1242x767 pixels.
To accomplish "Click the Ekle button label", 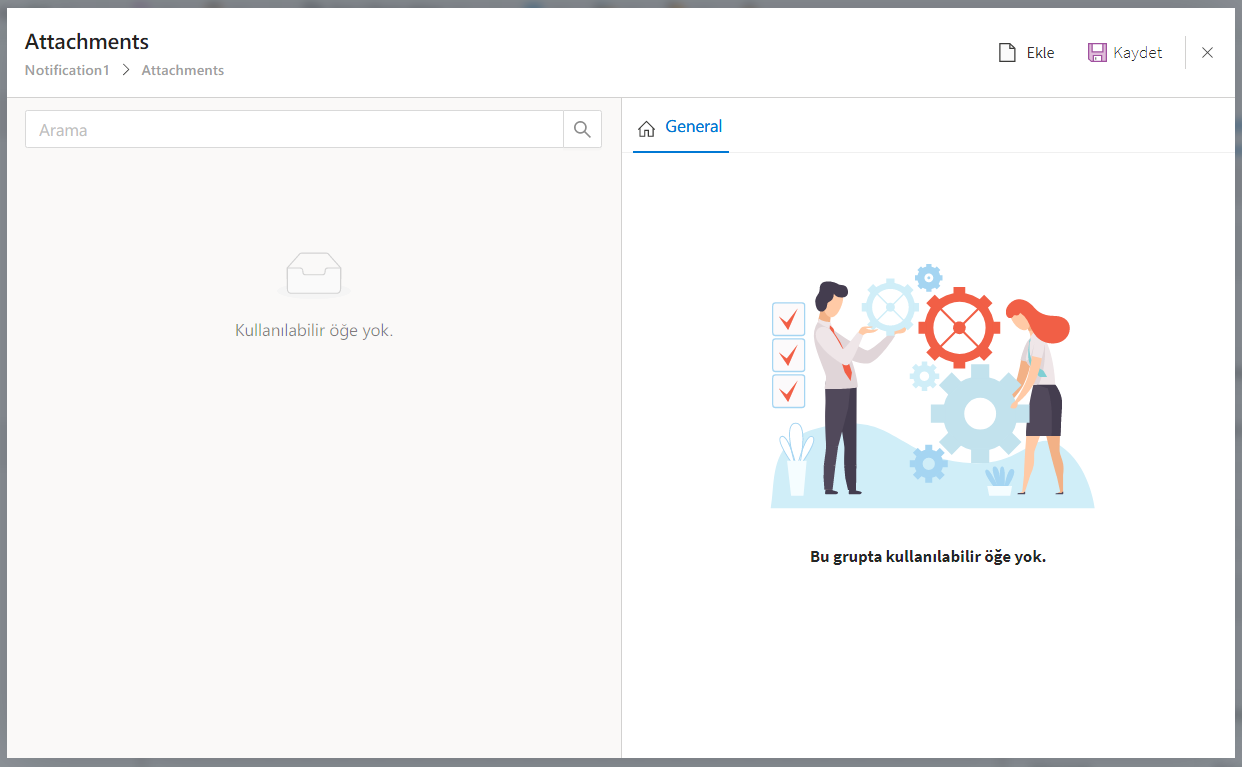I will point(1041,53).
